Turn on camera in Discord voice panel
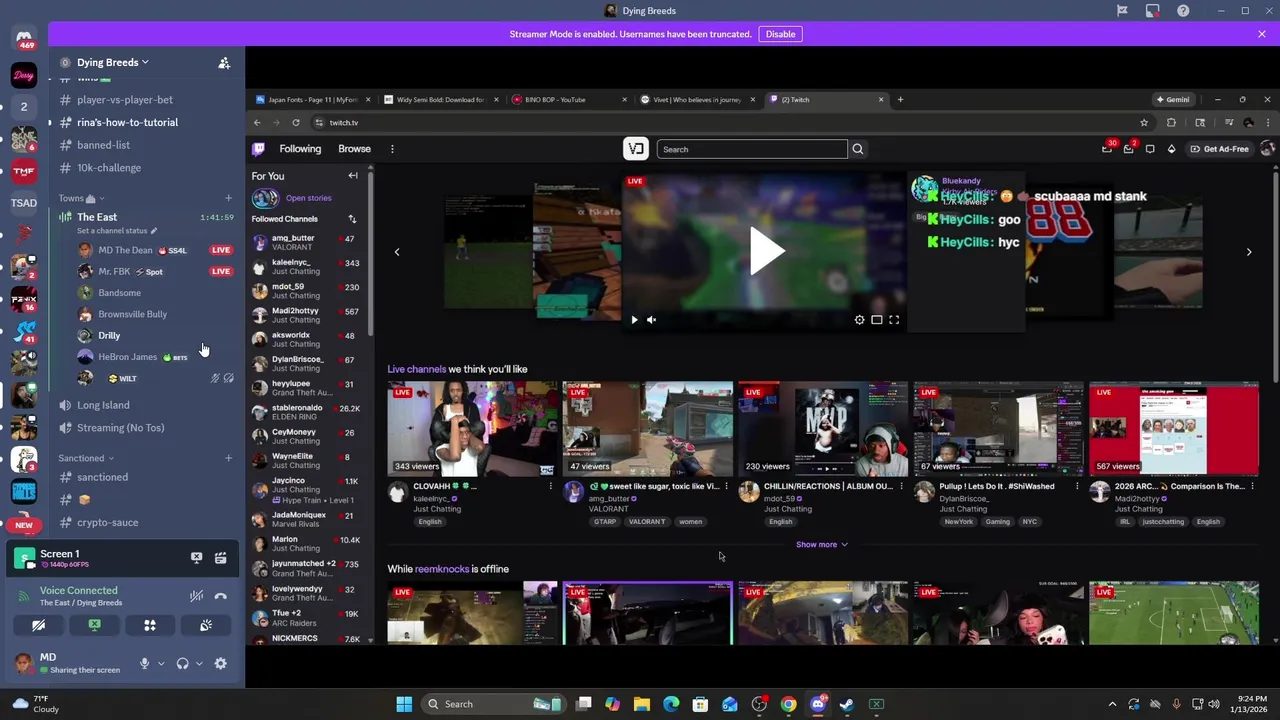1280x720 pixels. (38, 625)
